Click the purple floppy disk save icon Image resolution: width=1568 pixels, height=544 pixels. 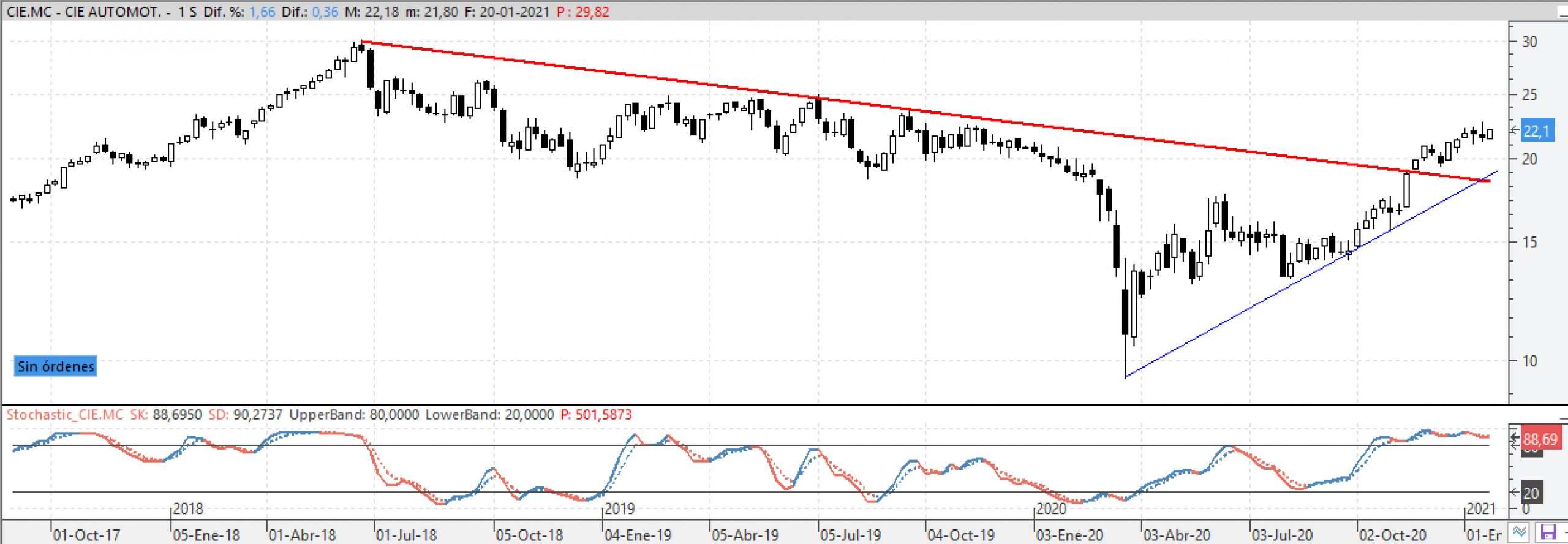coord(1548,532)
